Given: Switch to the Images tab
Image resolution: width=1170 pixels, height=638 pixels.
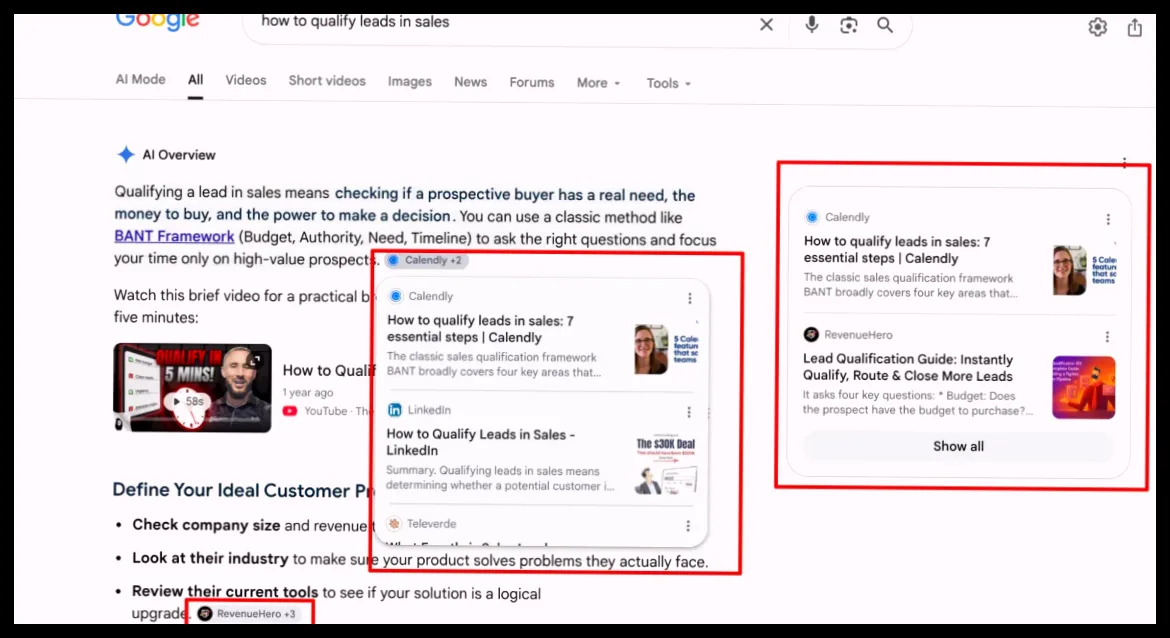Looking at the screenshot, I should coord(410,81).
